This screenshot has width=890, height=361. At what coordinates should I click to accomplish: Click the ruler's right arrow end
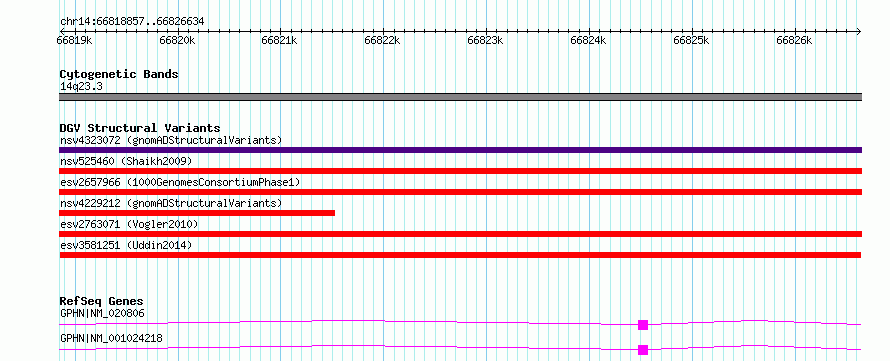click(858, 31)
